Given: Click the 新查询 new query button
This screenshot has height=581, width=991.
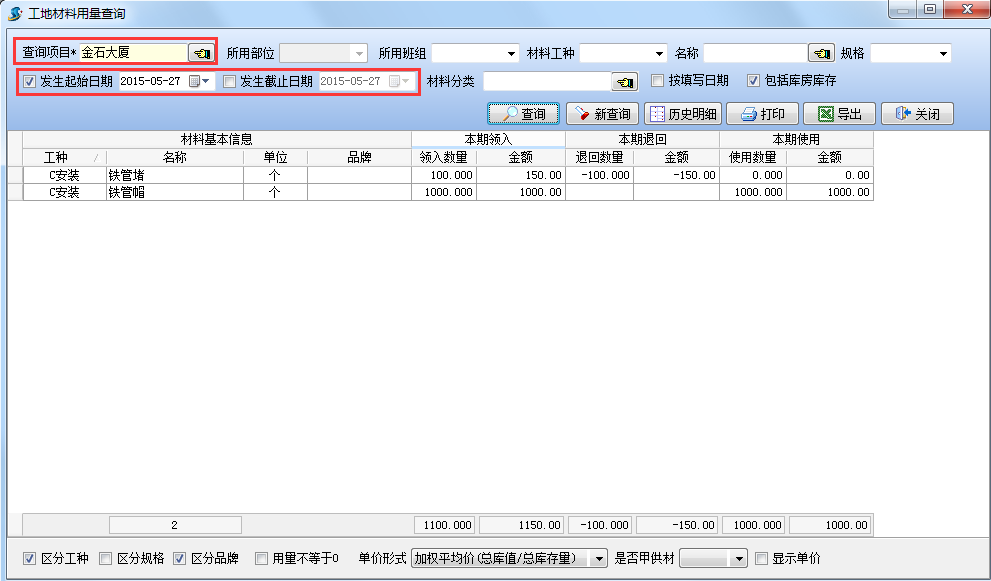Looking at the screenshot, I should click(603, 114).
